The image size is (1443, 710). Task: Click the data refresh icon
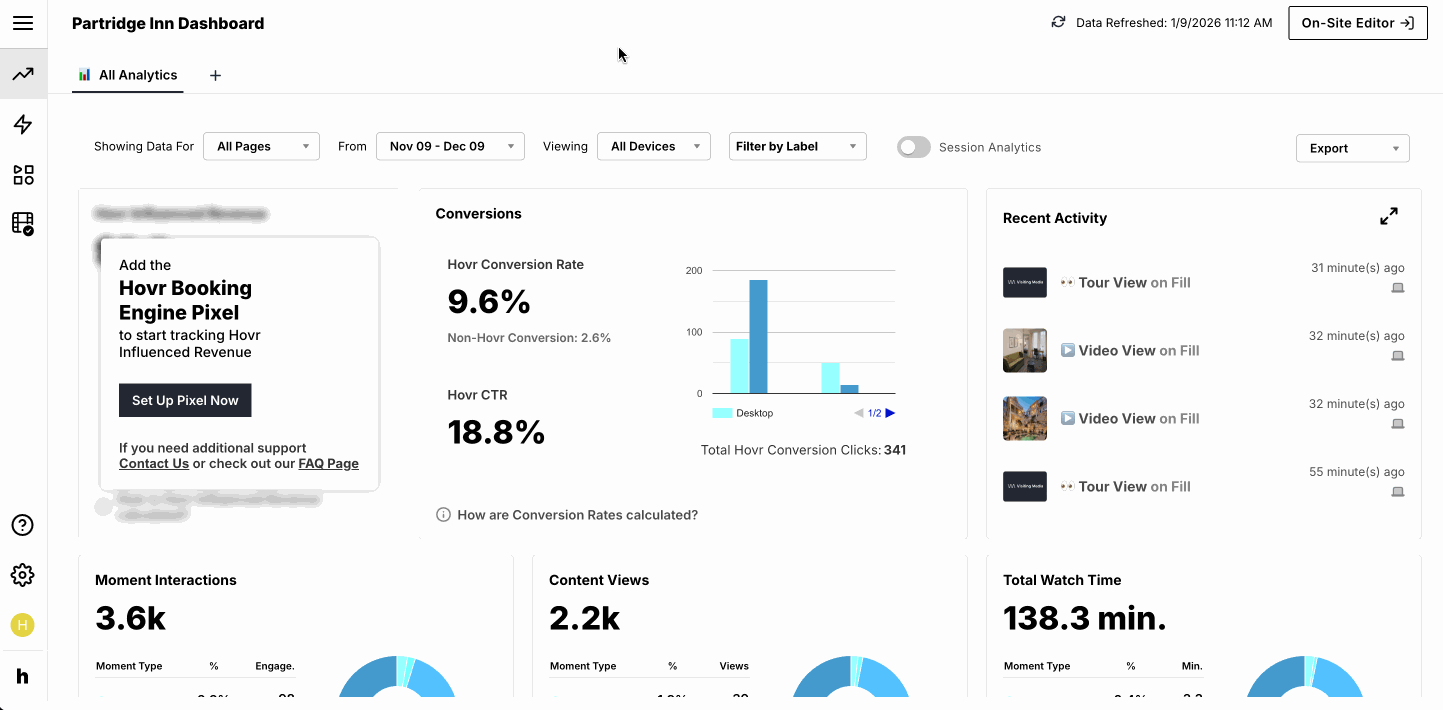[x=1058, y=22]
